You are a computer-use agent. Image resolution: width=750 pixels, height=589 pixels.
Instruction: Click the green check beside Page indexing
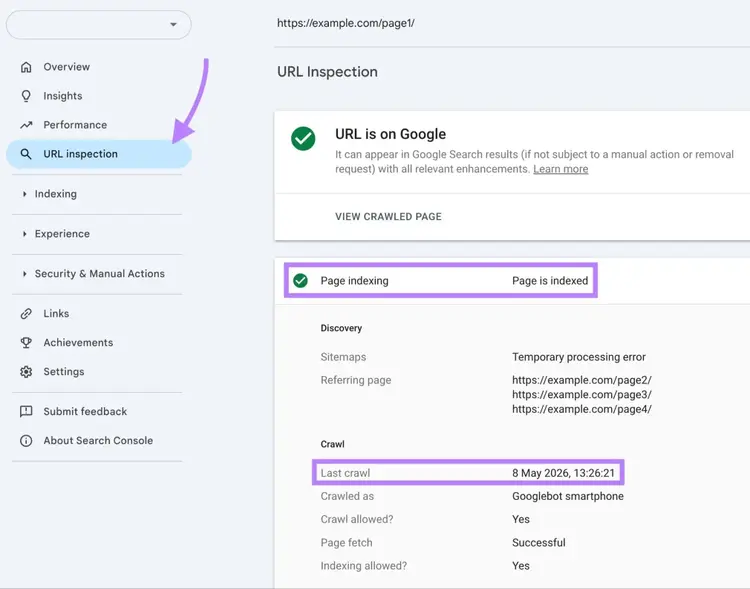click(300, 280)
